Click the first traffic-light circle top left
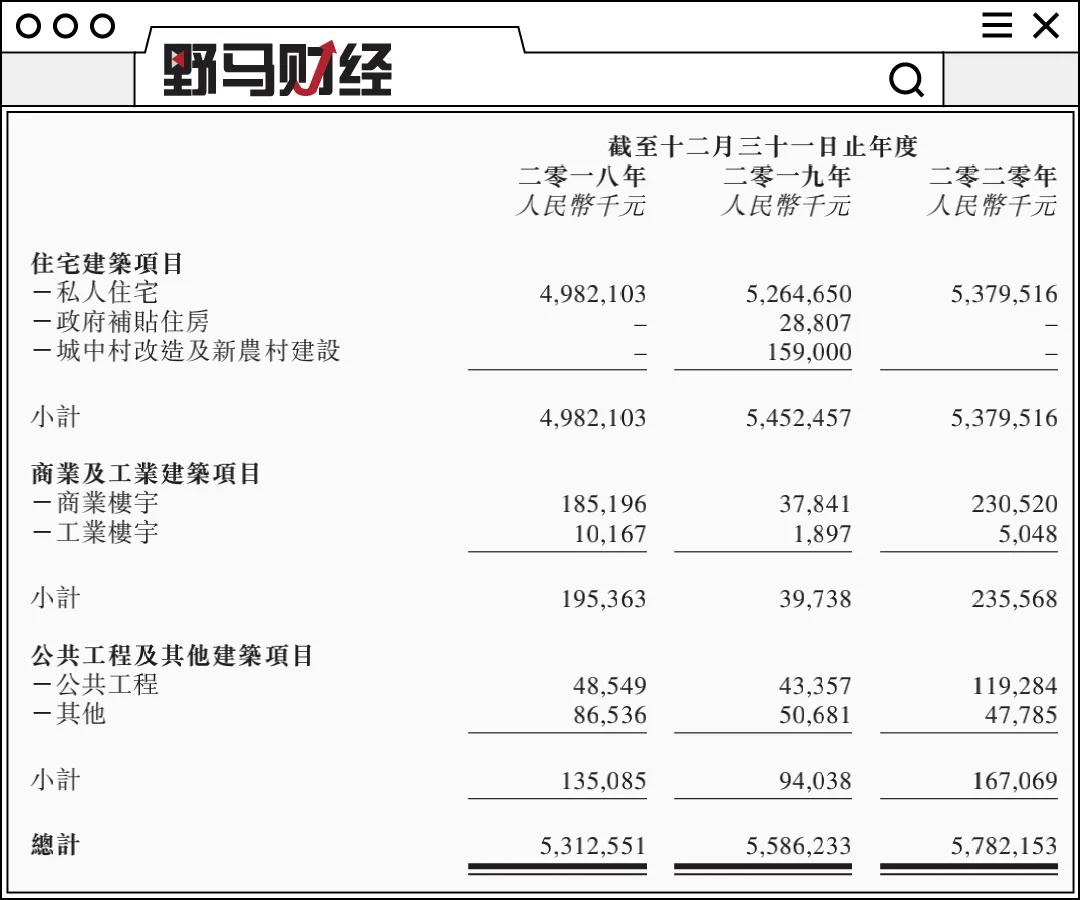This screenshot has width=1080, height=900. point(31,26)
